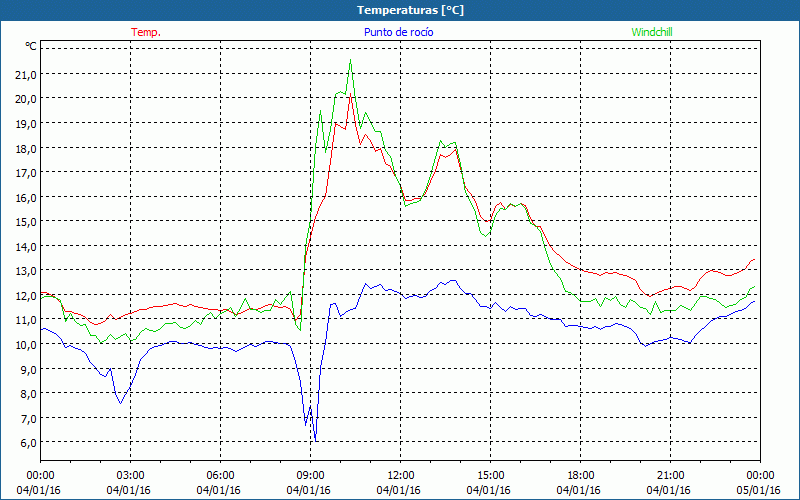The height and width of the screenshot is (500, 800).
Task: Click the green Windchill peak above 21,0
Action: tap(351, 61)
